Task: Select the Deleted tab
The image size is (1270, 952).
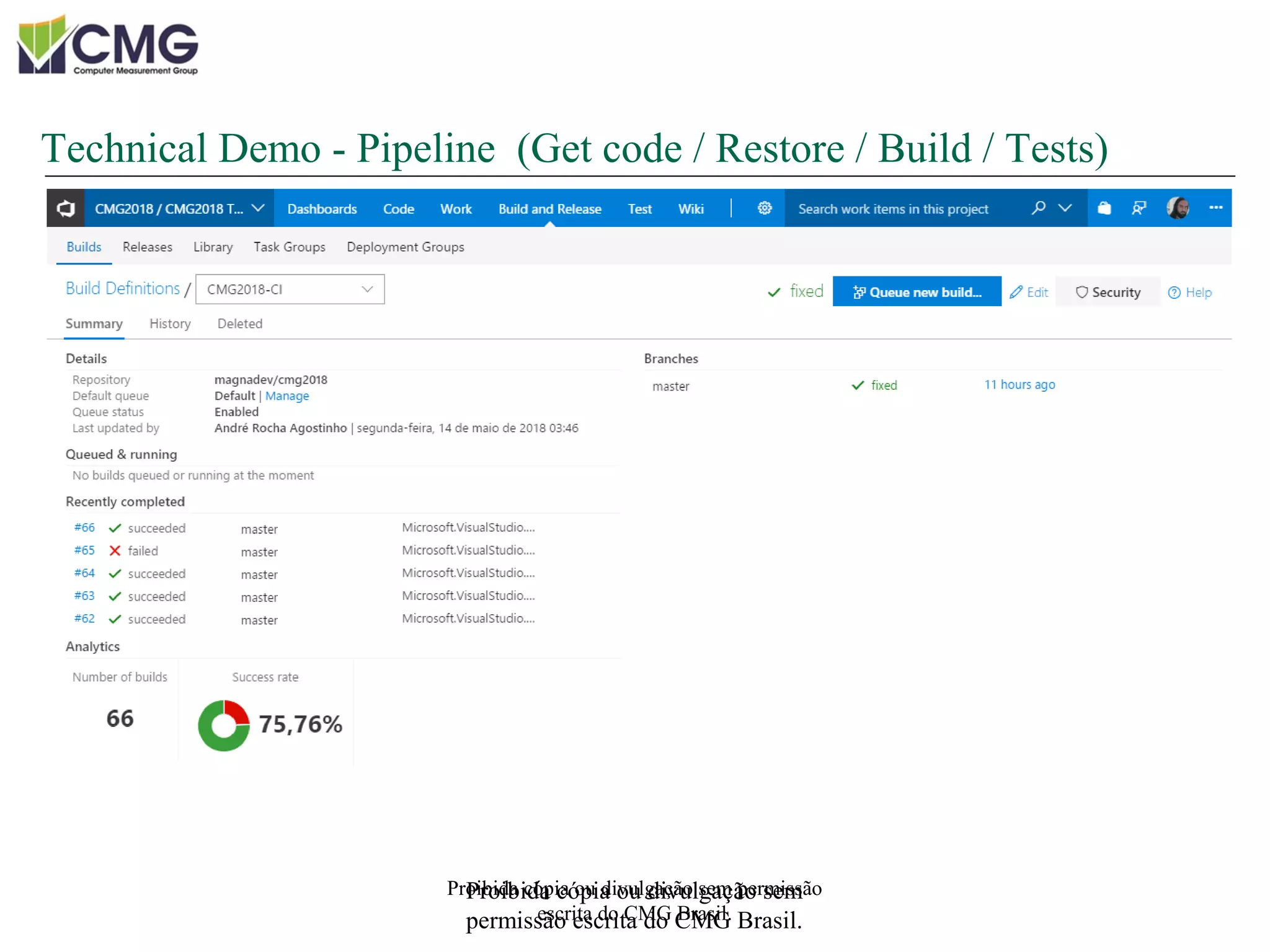Action: coord(240,324)
